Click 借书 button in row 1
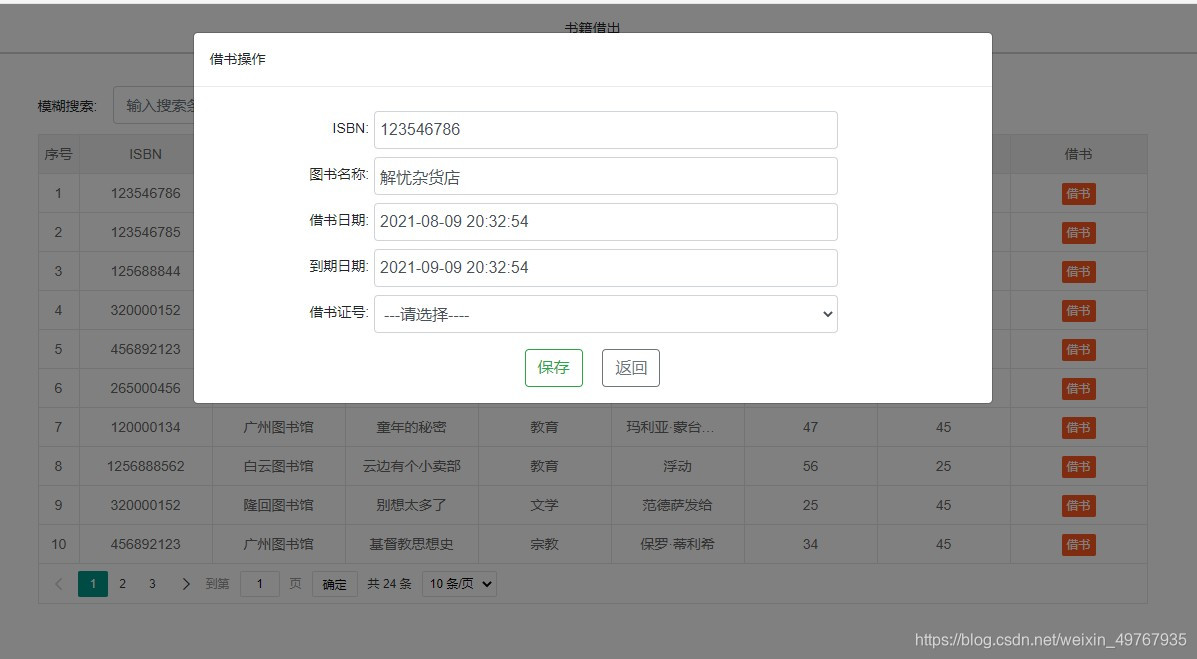Viewport: 1197px width, 659px height. (x=1079, y=194)
